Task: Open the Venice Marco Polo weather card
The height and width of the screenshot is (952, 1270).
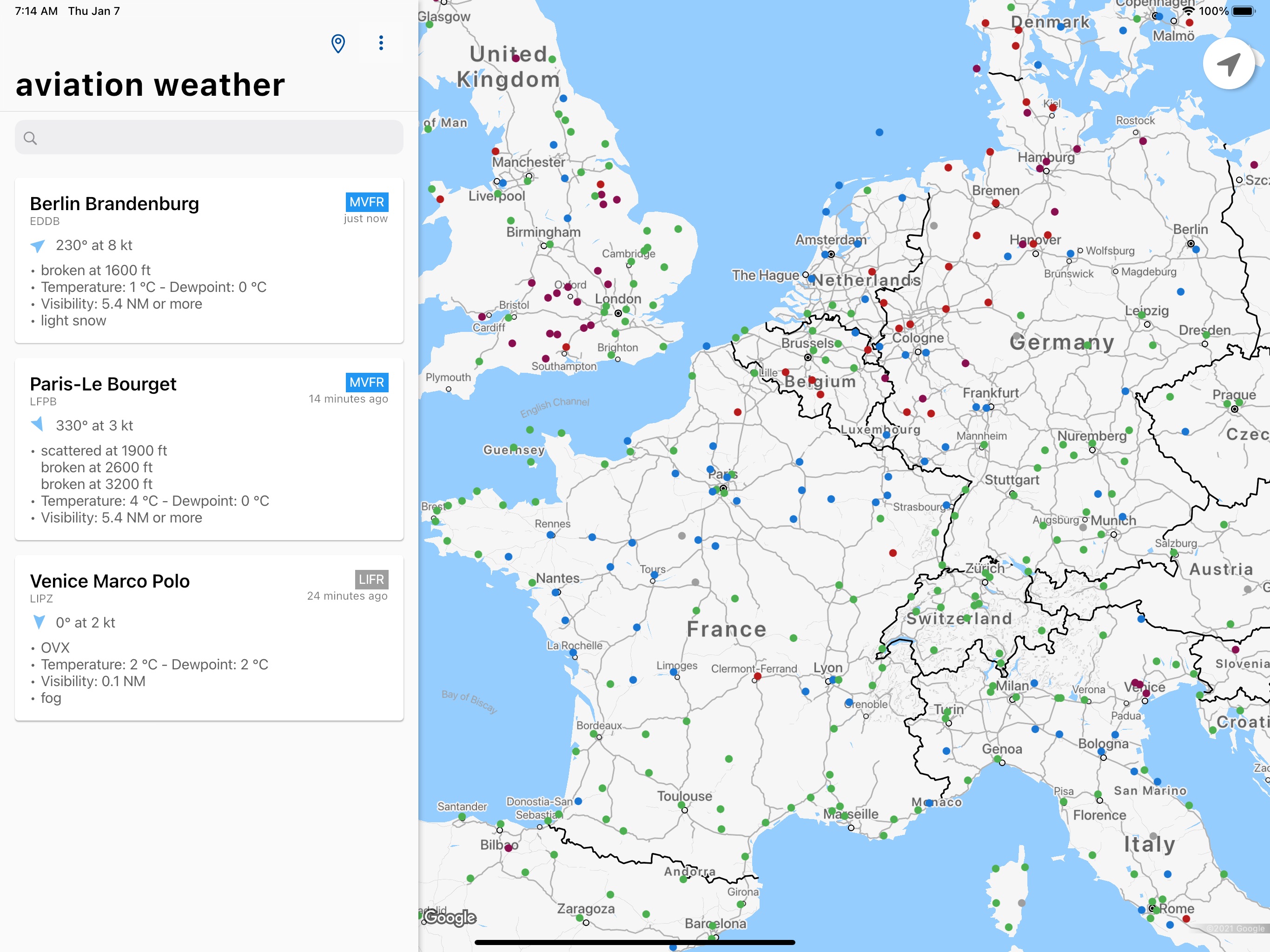Action: click(x=209, y=638)
